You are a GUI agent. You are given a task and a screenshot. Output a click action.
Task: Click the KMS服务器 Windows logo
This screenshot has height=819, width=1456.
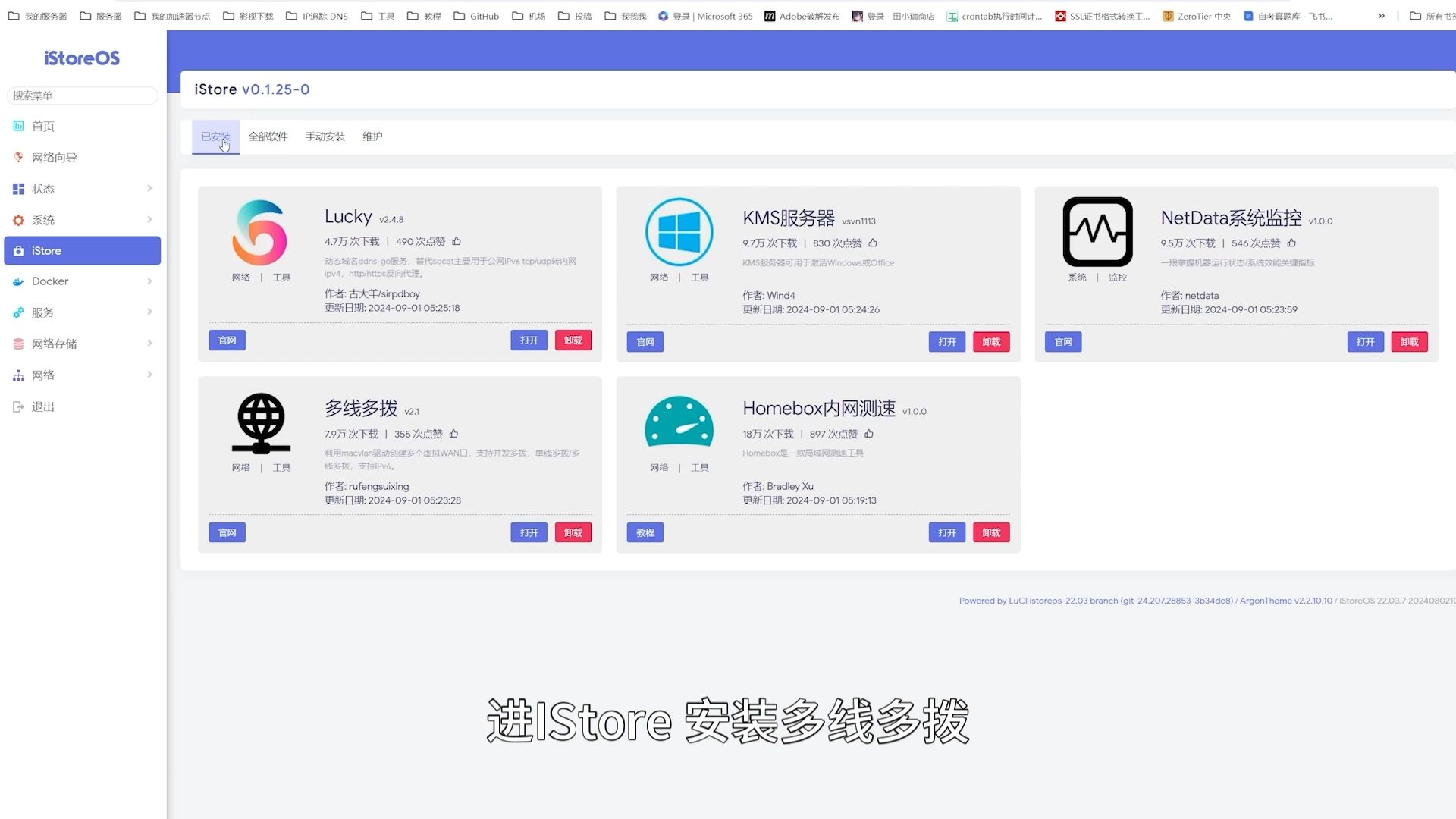(x=679, y=232)
